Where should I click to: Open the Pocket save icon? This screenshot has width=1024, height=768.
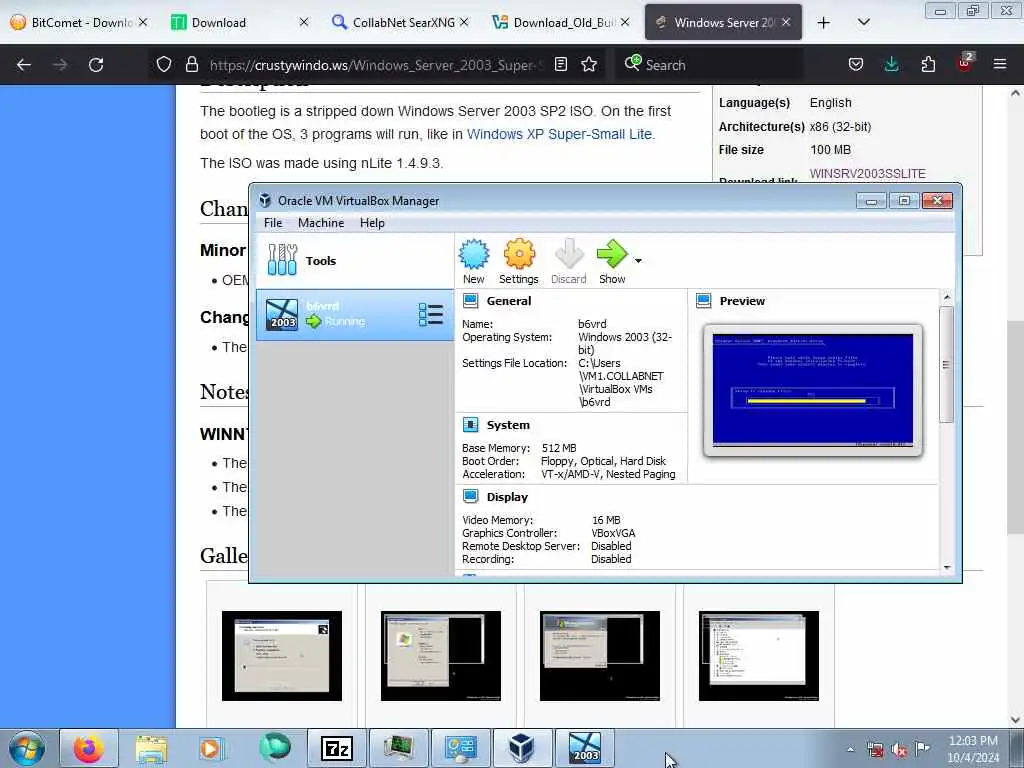[x=856, y=64]
